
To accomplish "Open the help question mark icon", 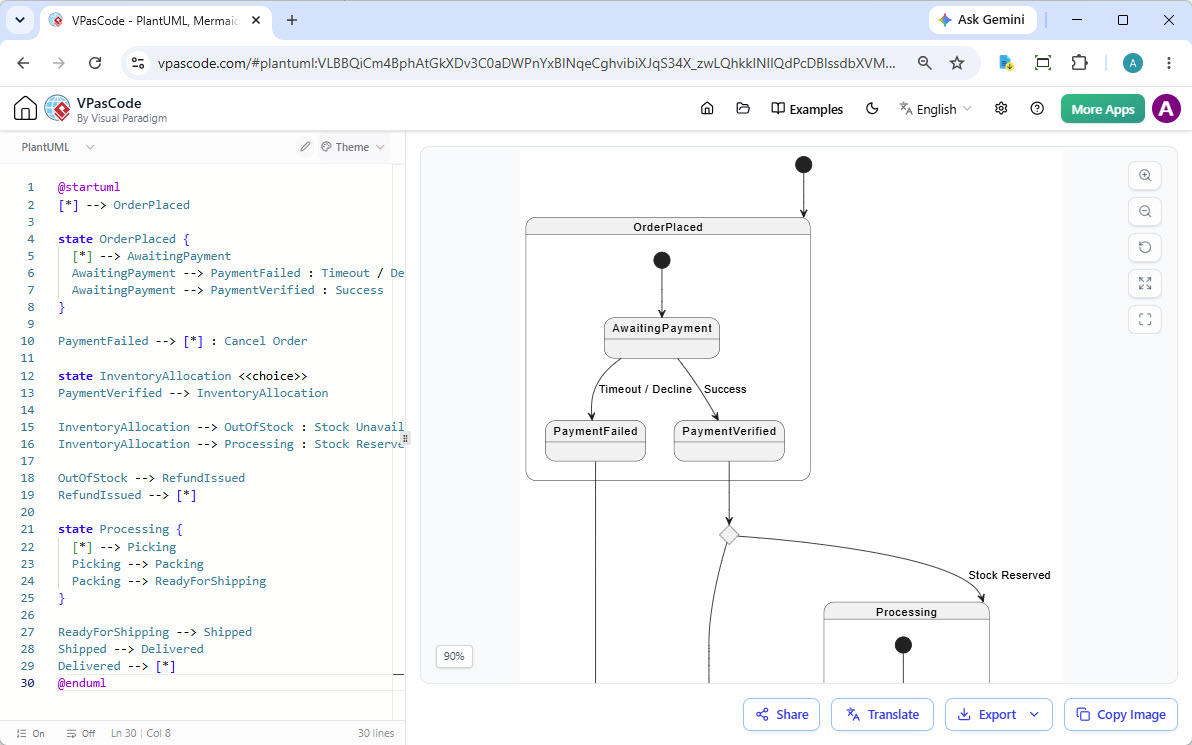I will pyautogui.click(x=1037, y=109).
